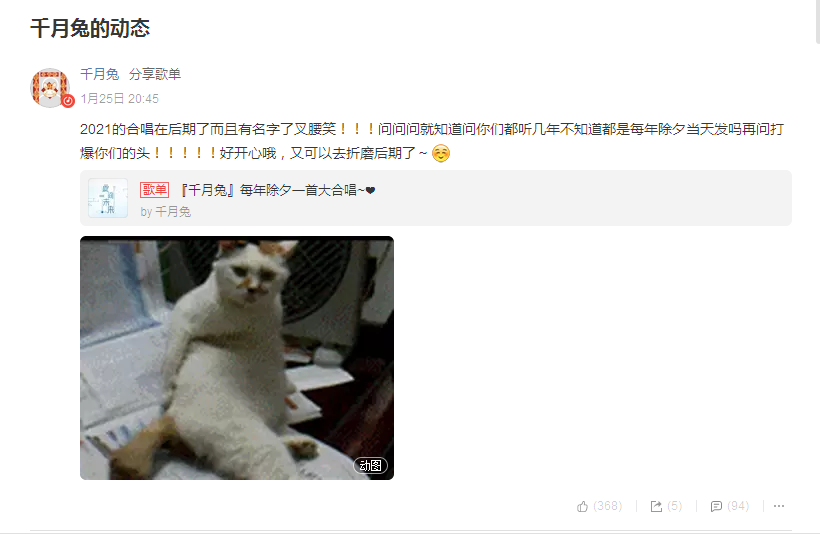Click the 千月兔的动态 page heading
Screen dimensions: 820x534
click(x=90, y=28)
